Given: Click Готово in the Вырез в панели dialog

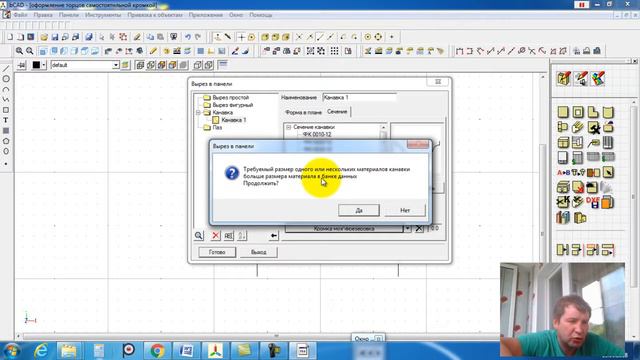Looking at the screenshot, I should (x=217, y=252).
